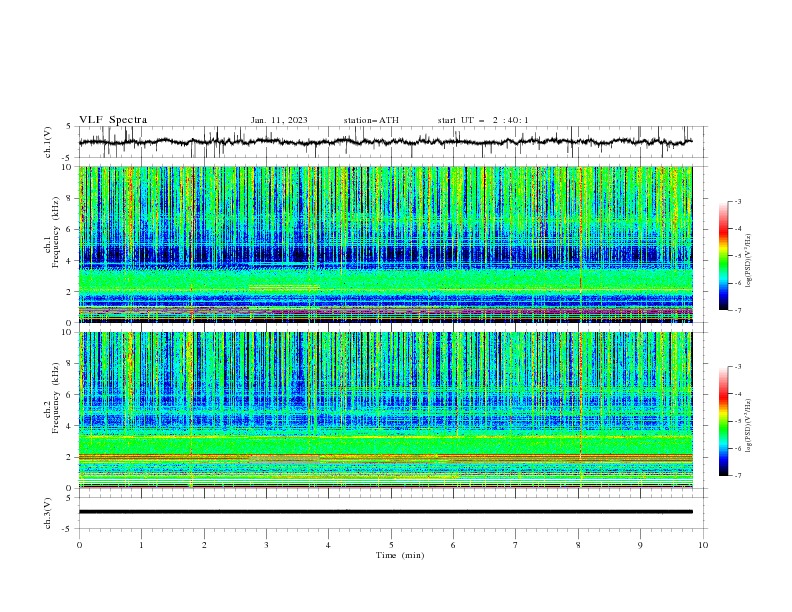The width and height of the screenshot is (792, 612).
Task: Click time axis tick label "2"
Action: tap(204, 545)
